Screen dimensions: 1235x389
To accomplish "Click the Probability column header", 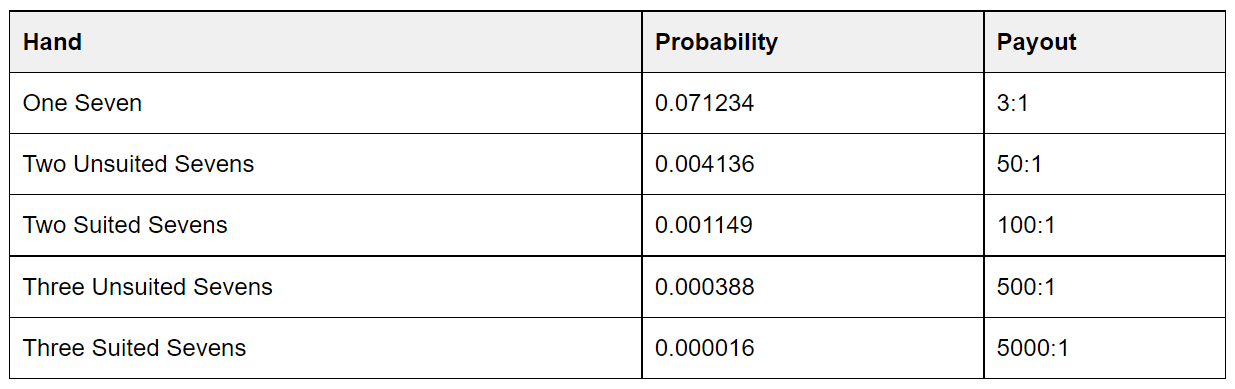I will point(813,42).
